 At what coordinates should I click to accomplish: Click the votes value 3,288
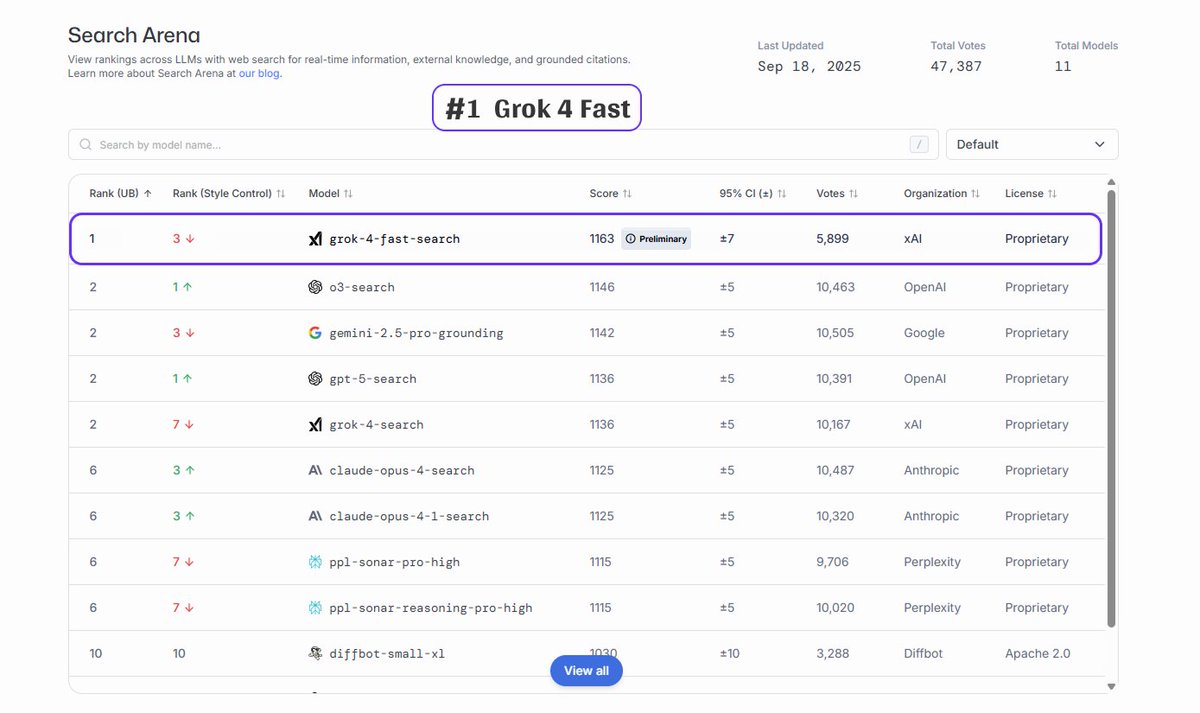coord(833,654)
